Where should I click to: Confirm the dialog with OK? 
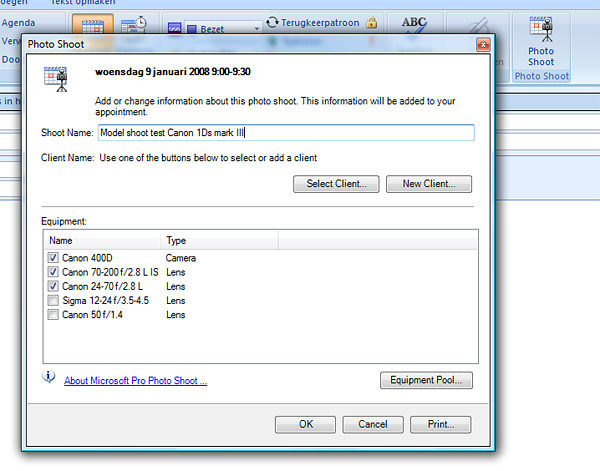305,425
